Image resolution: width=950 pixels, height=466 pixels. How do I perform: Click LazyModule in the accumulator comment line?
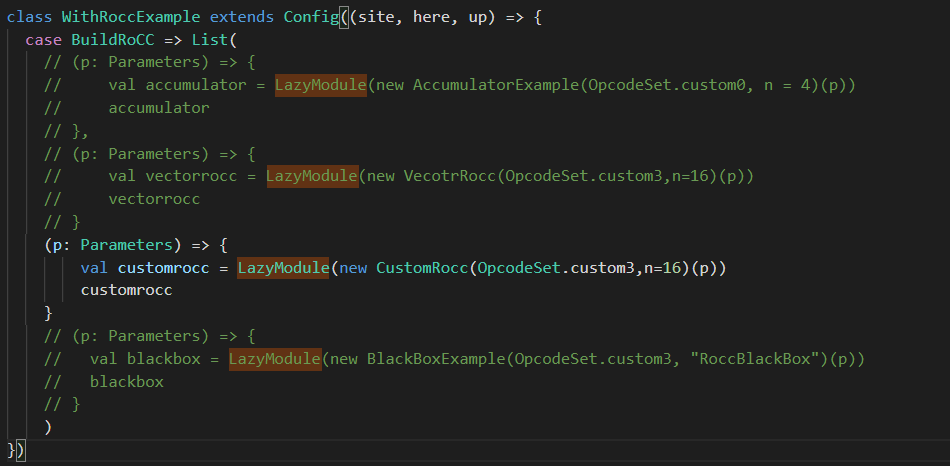coord(321,85)
